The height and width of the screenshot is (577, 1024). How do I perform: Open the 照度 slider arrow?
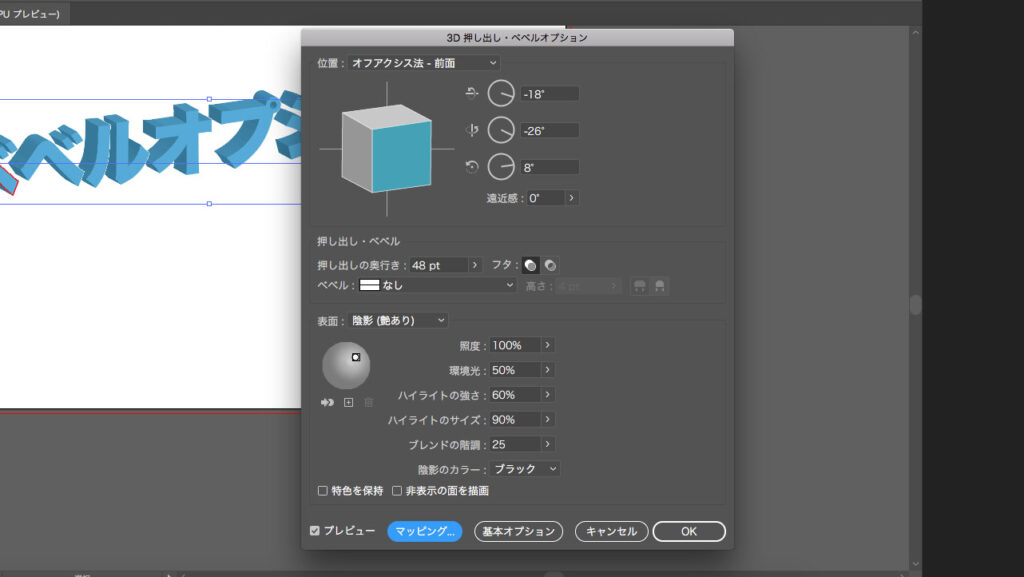(x=548, y=345)
